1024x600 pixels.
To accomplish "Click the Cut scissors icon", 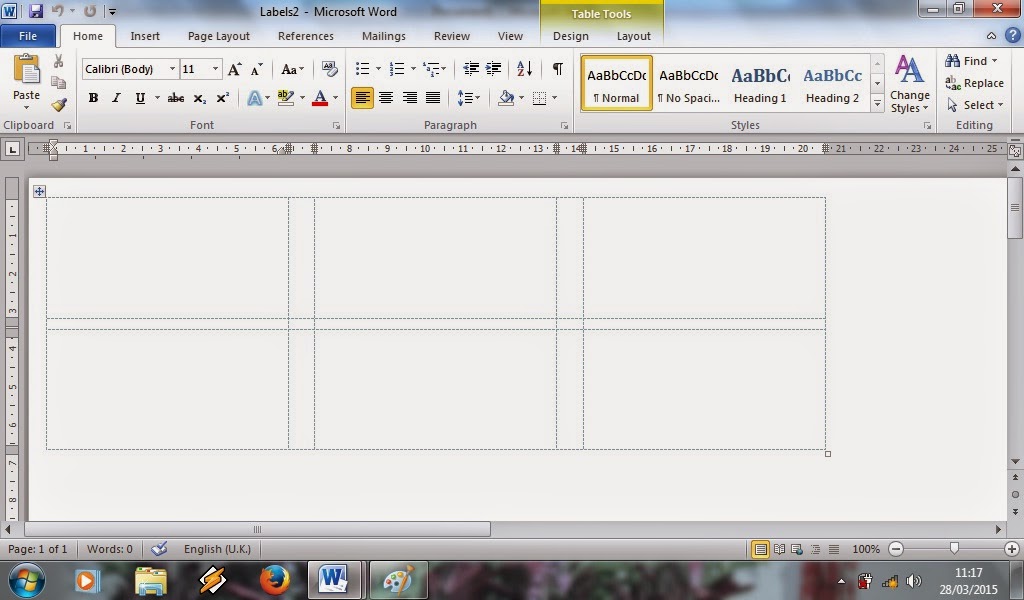I will 58,62.
